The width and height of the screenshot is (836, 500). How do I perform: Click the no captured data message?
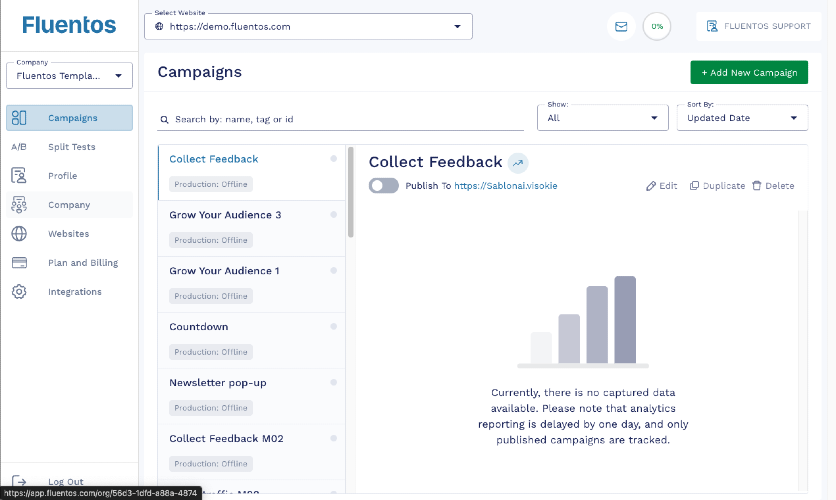pos(583,416)
